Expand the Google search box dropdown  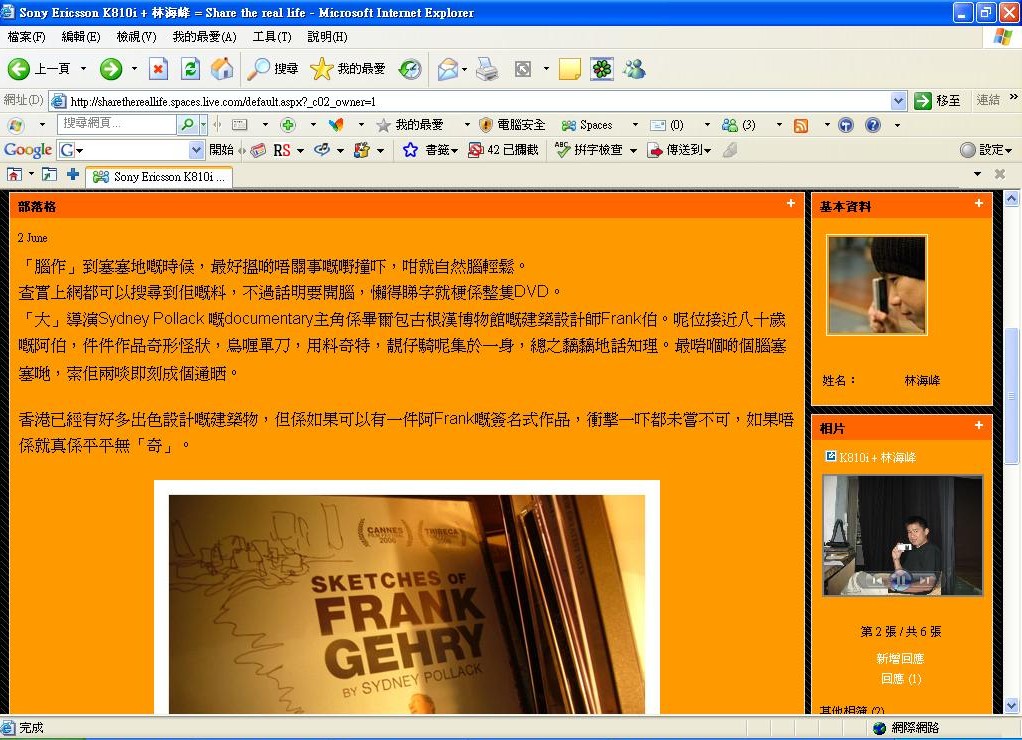tap(196, 150)
